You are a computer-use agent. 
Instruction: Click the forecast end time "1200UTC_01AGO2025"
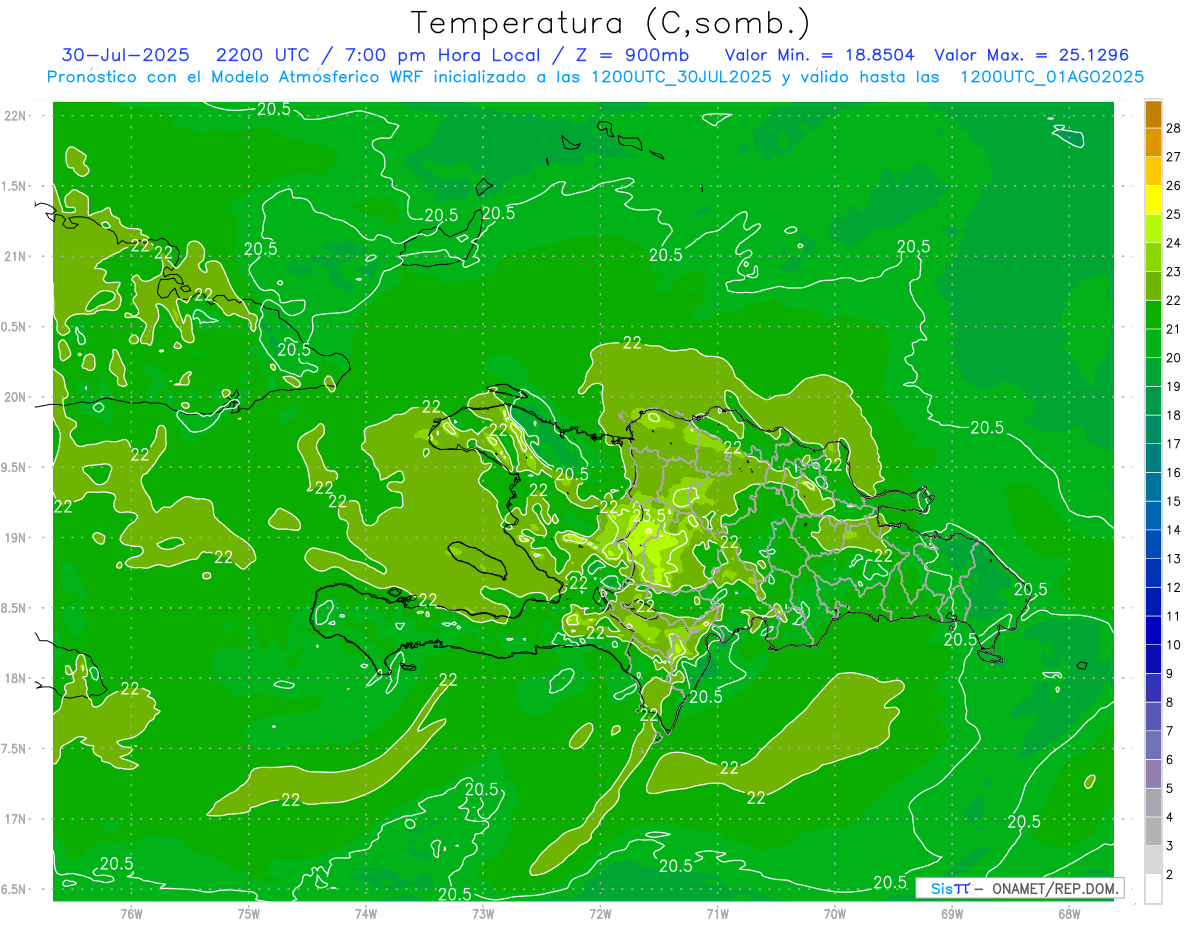coord(1052,77)
